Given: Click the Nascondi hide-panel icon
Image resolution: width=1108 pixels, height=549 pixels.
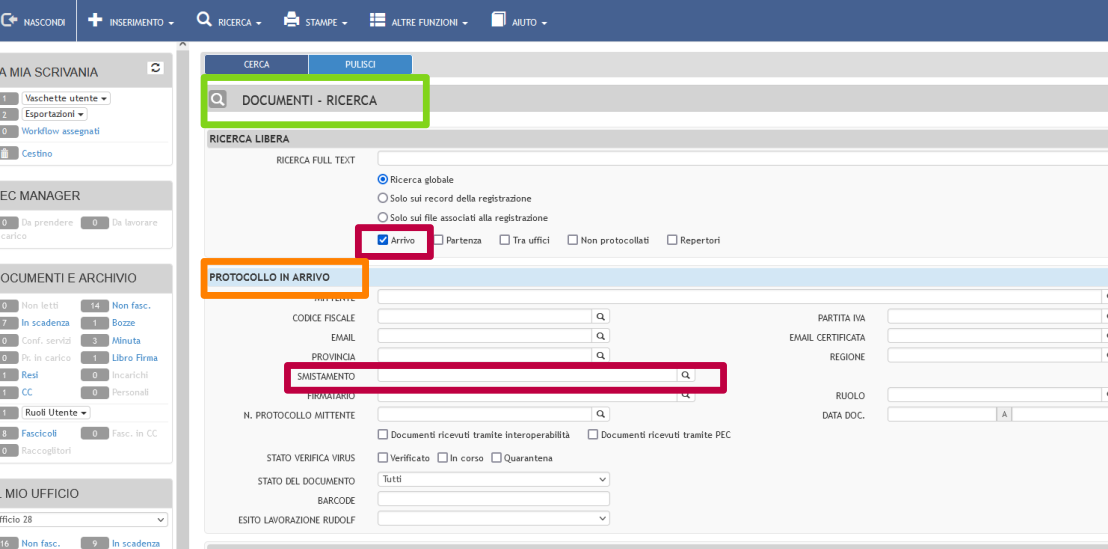Looking at the screenshot, I should click(x=9, y=20).
